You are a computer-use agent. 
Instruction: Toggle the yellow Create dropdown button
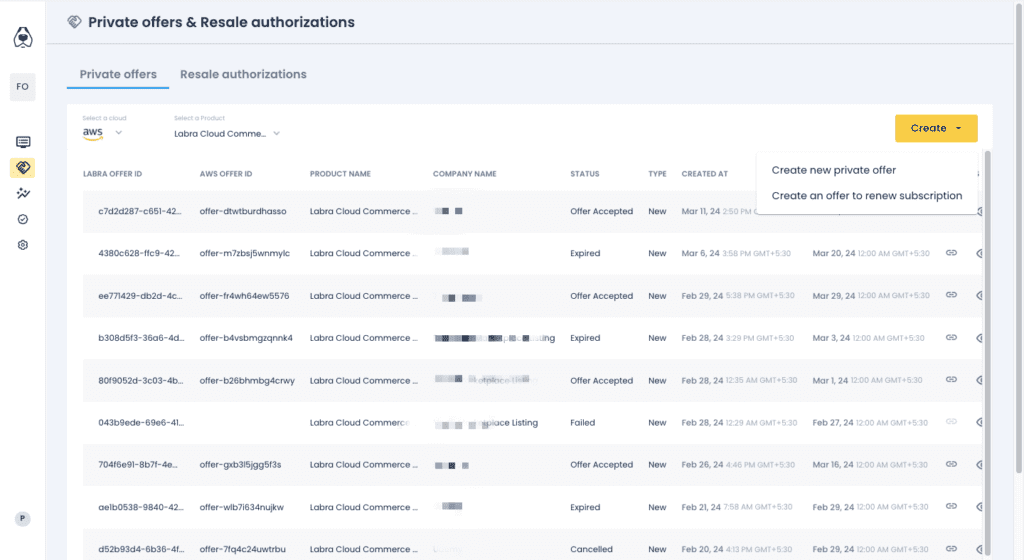(936, 128)
